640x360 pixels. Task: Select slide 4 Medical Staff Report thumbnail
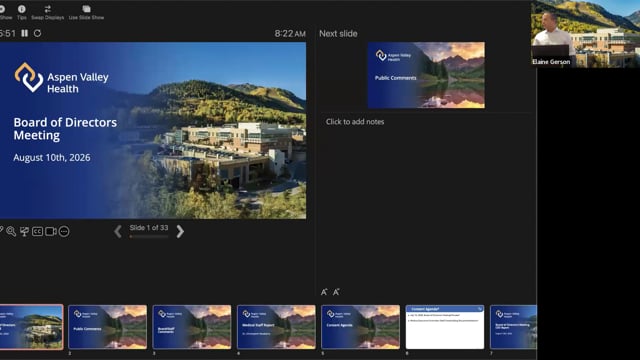tap(276, 327)
